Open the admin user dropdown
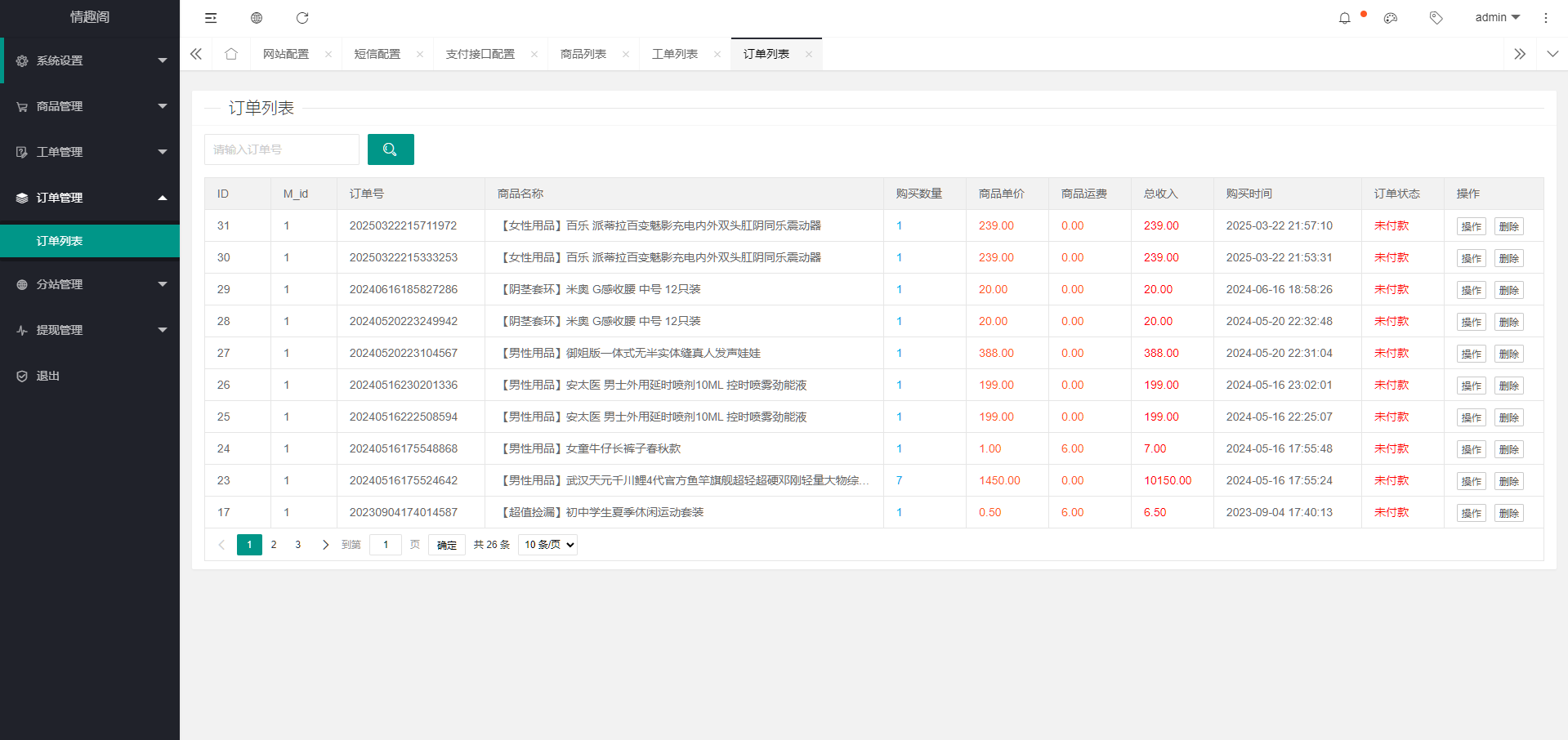Viewport: 1568px width, 740px height. click(1497, 18)
